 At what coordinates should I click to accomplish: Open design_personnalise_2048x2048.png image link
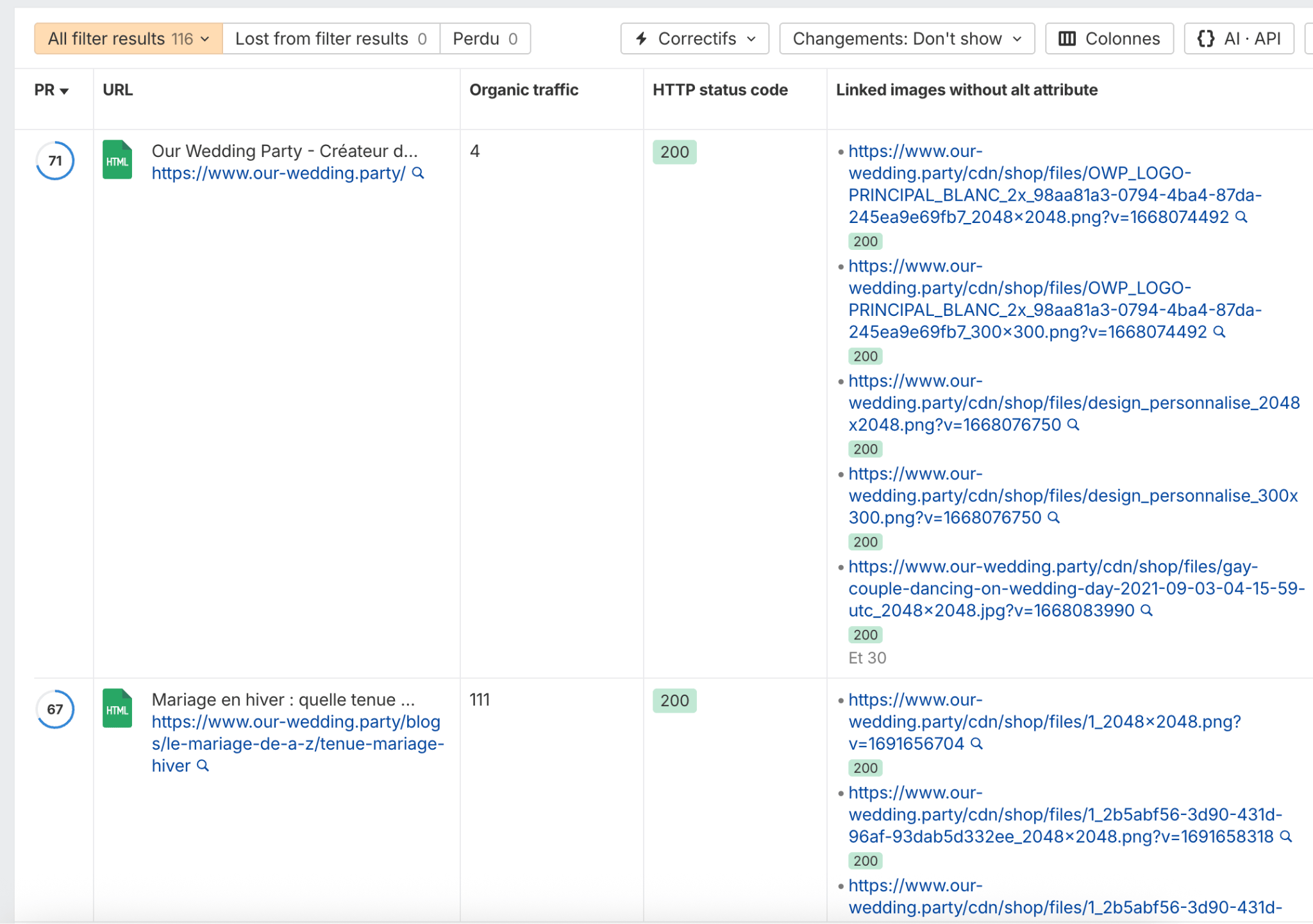[x=1074, y=403]
